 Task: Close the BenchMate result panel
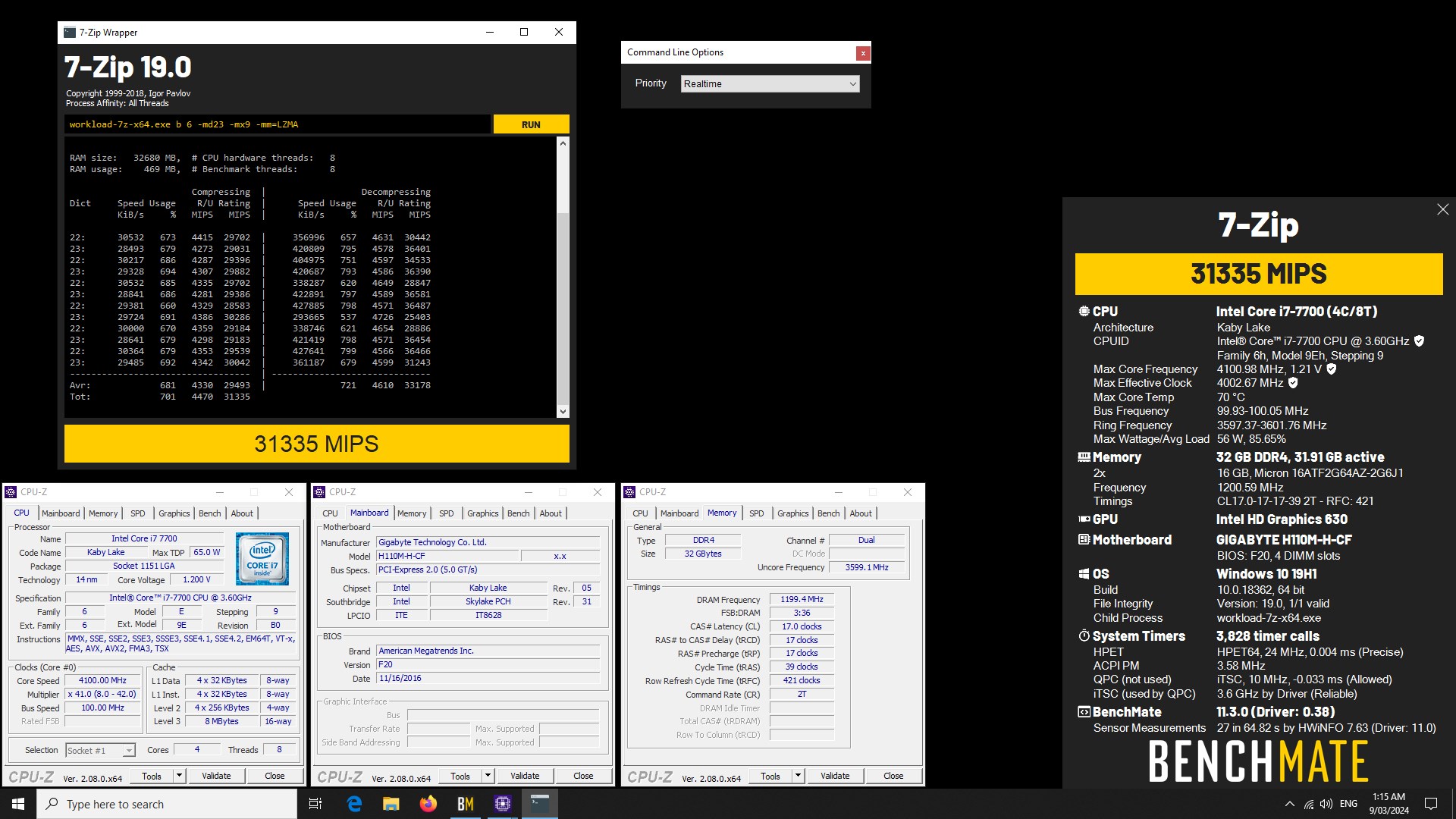point(1442,209)
